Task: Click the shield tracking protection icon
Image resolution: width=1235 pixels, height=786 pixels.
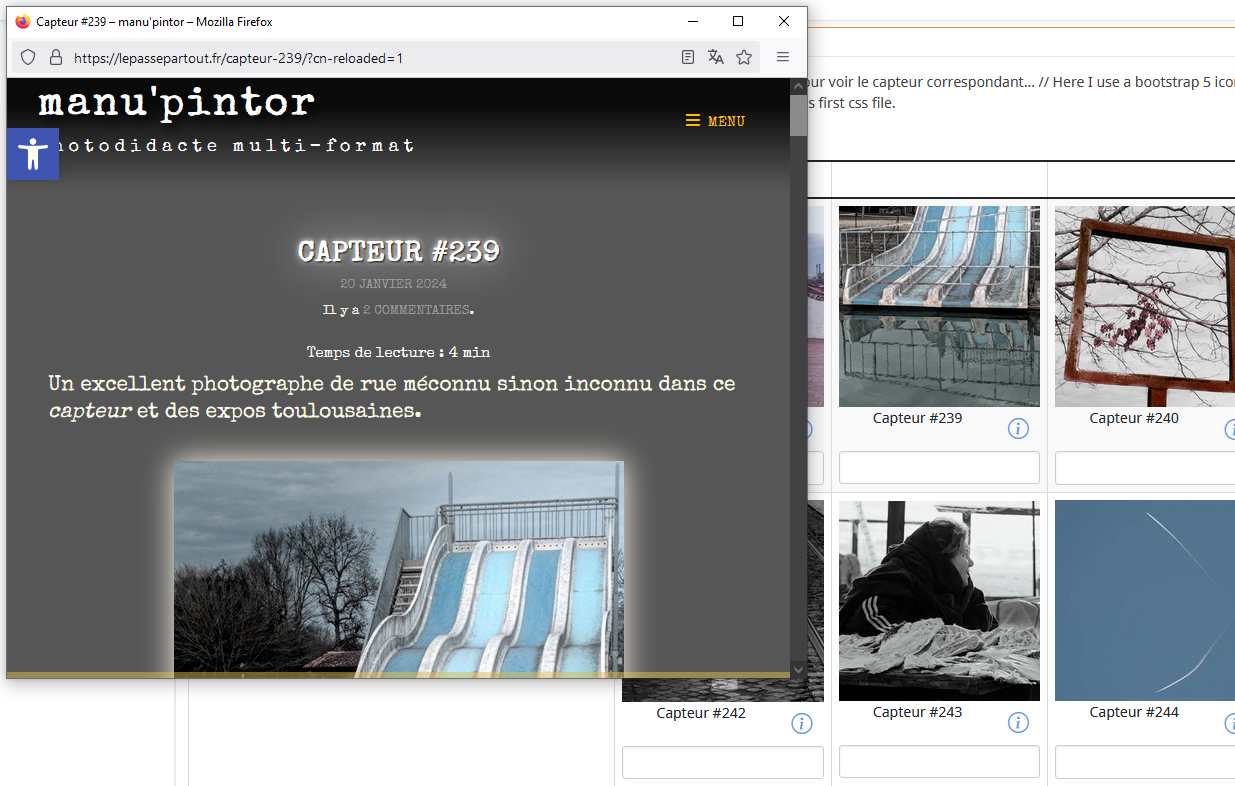Action: [29, 58]
